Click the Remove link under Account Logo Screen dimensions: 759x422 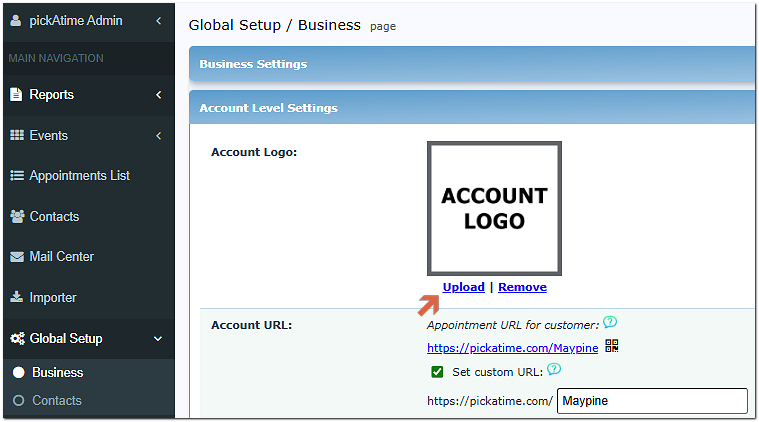pyautogui.click(x=522, y=287)
